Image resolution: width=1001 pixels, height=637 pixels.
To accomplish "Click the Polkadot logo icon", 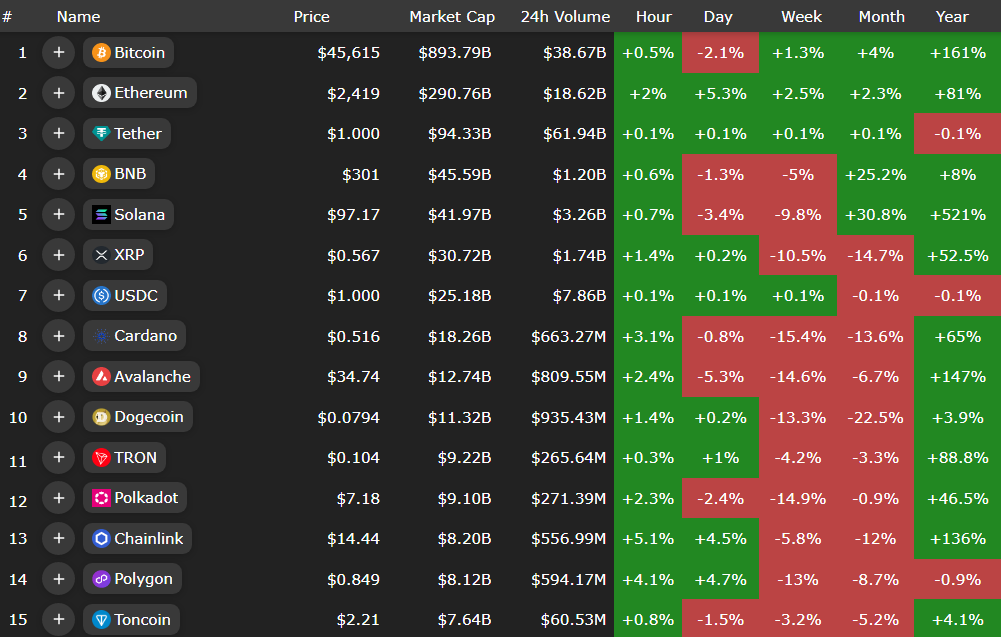I will [101, 498].
